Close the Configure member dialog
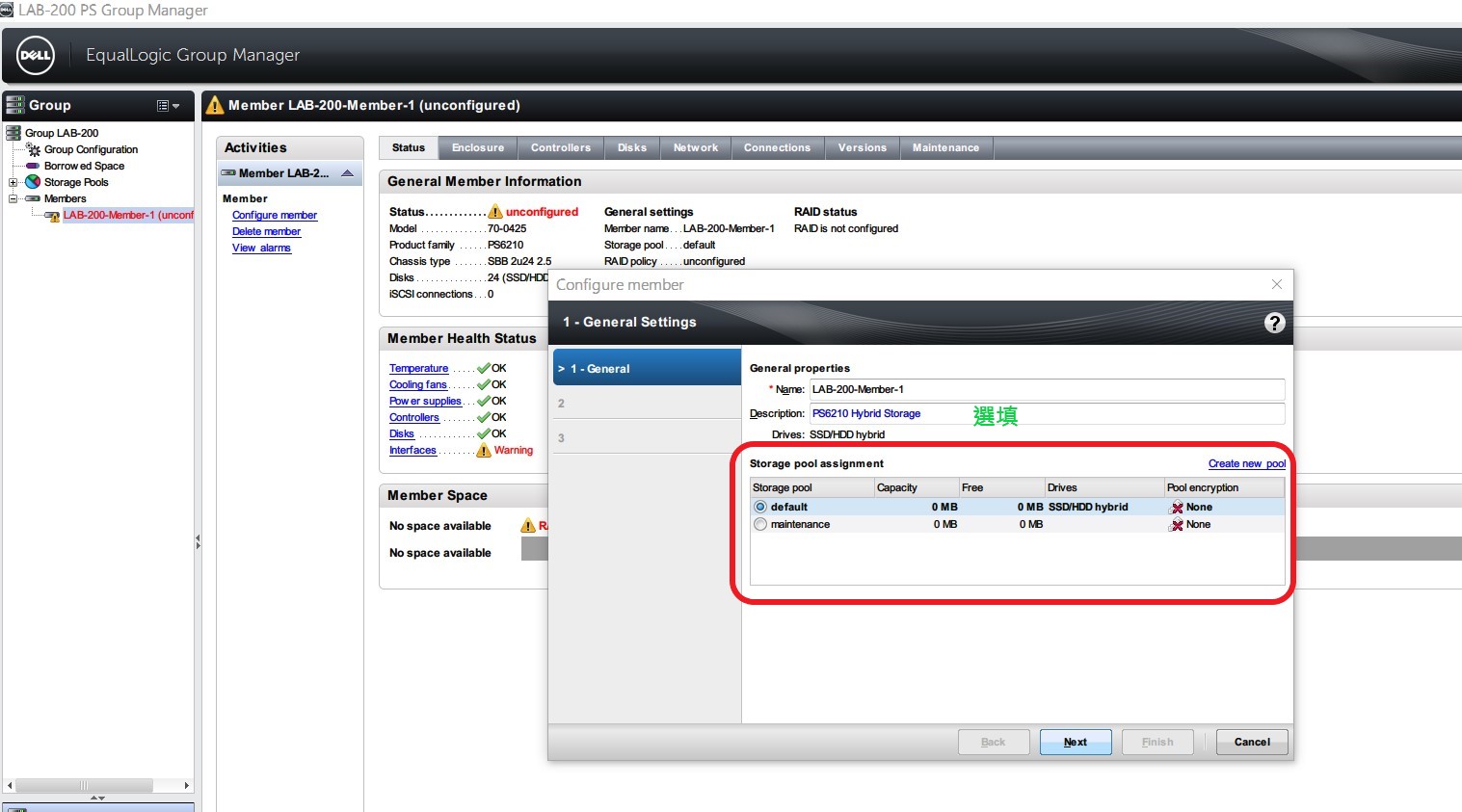This screenshot has height=812, width=1462. tap(1277, 284)
